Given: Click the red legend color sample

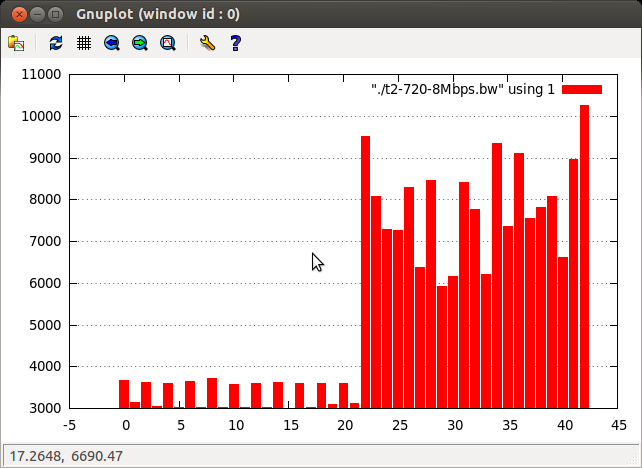Looking at the screenshot, I should 582,90.
